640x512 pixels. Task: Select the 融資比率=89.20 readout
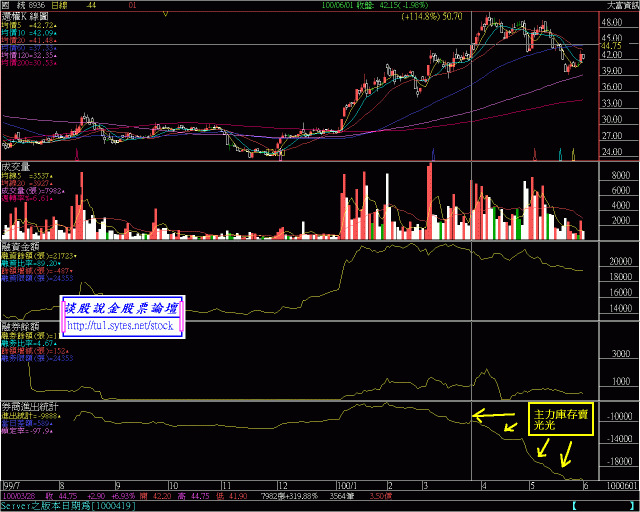(31, 263)
